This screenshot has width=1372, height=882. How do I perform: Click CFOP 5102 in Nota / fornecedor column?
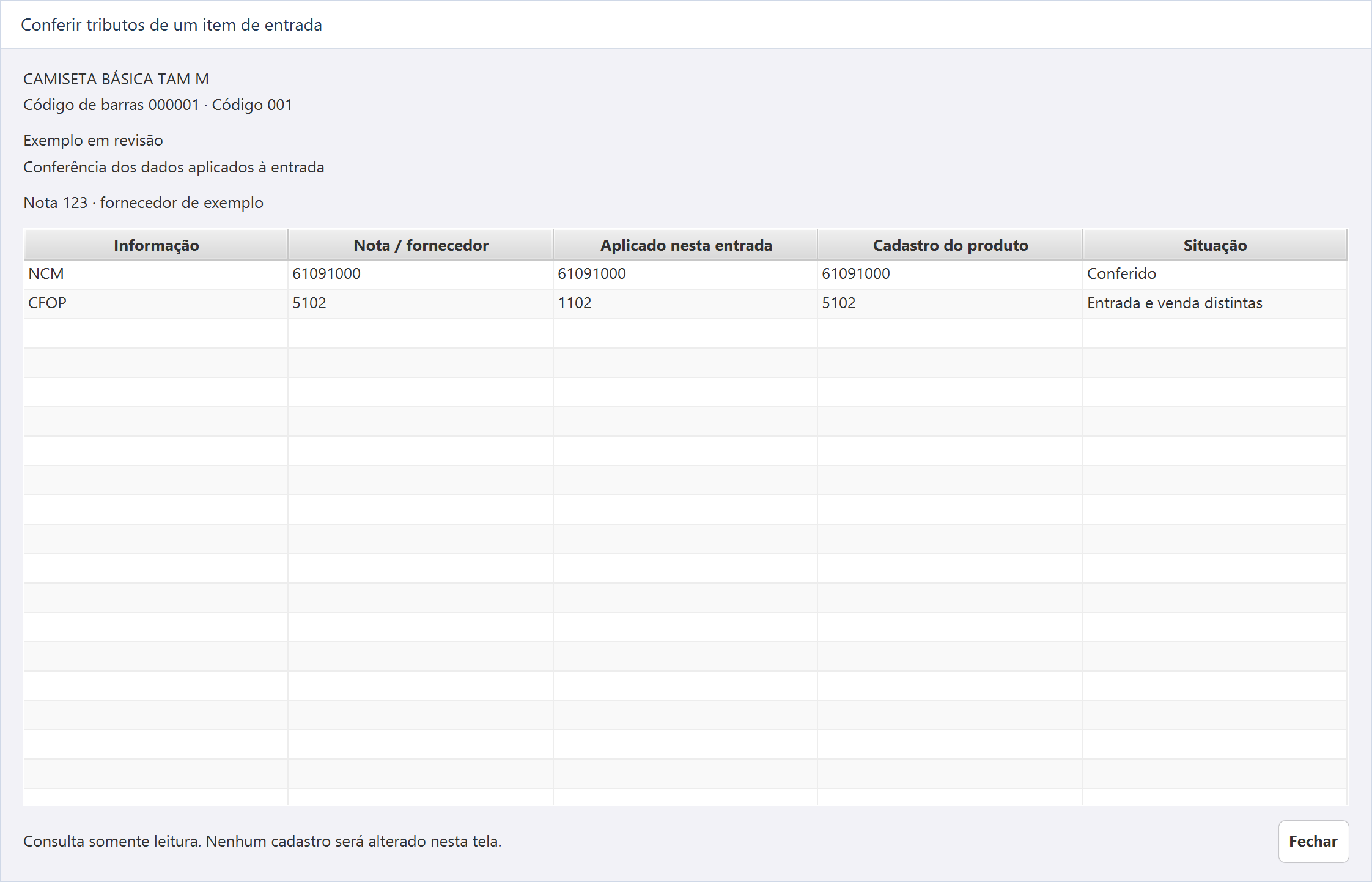coord(309,303)
